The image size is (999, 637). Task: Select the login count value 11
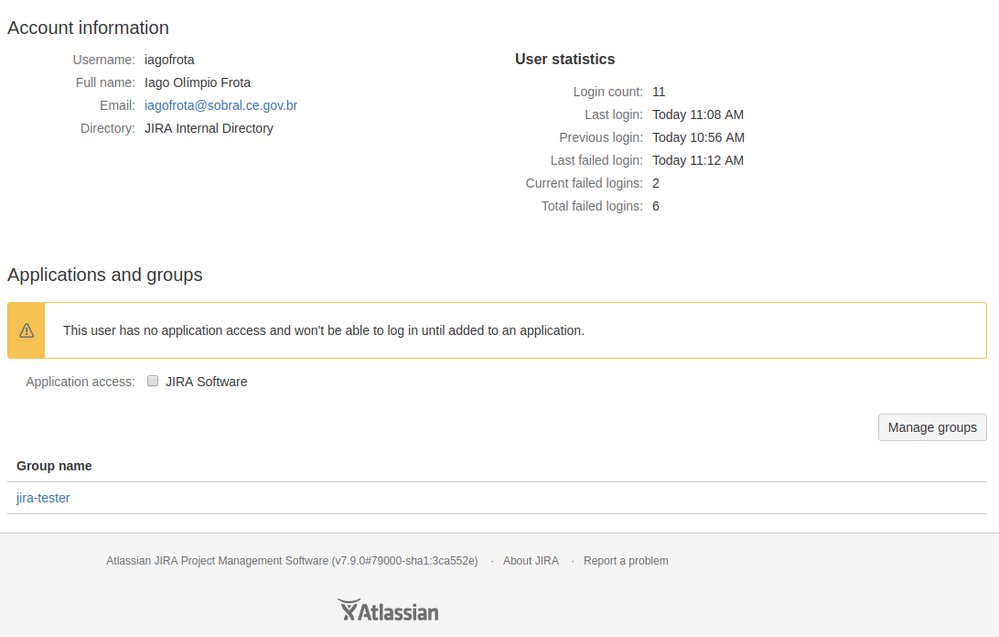tap(658, 91)
